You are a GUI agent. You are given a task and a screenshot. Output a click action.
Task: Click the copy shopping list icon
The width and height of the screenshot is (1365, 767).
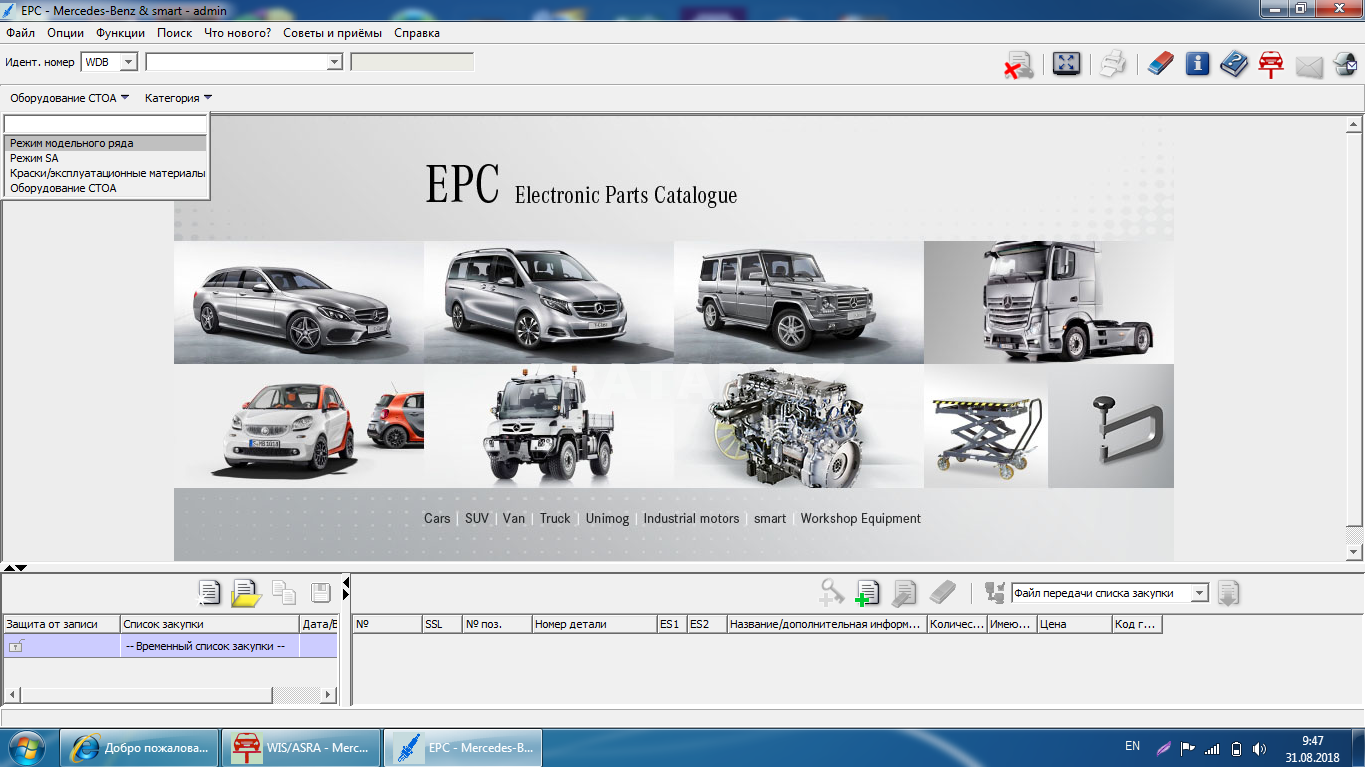click(284, 592)
